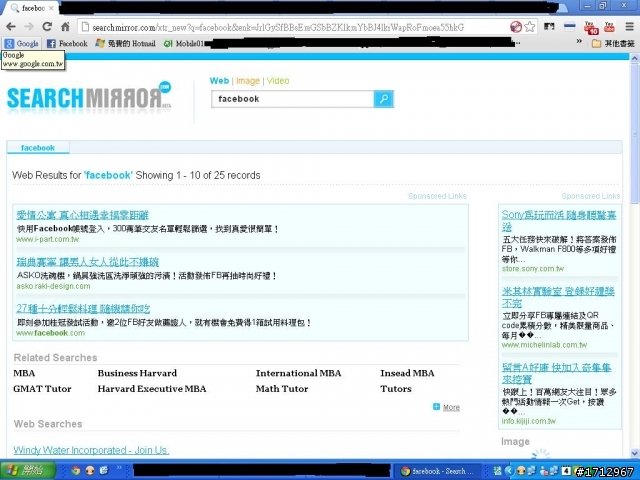The height and width of the screenshot is (480, 640).
Task: Open the ASKO sponsored result title
Action: pyautogui.click(x=87, y=262)
